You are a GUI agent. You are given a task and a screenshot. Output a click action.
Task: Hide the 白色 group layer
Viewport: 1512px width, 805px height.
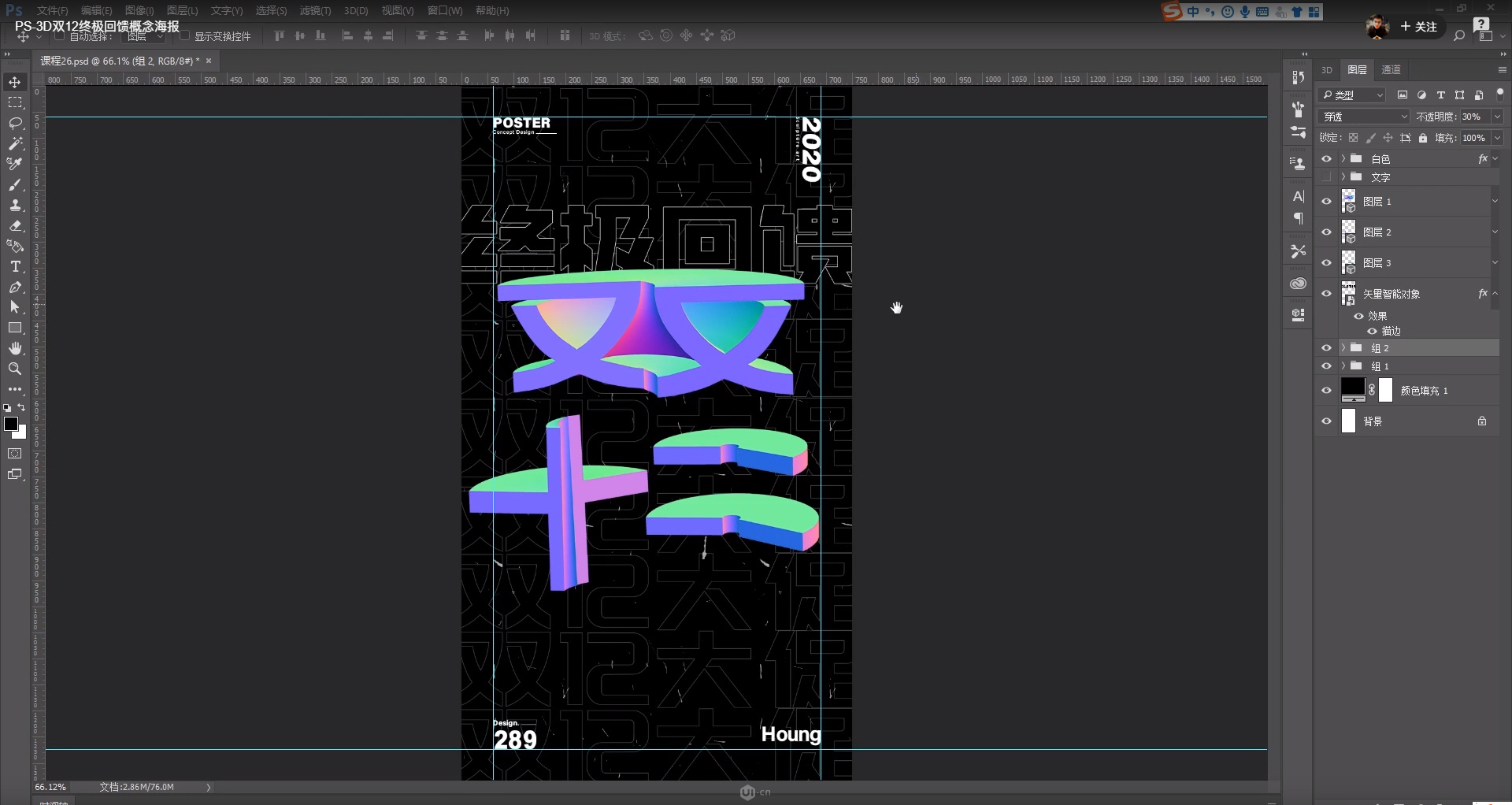[1326, 159]
